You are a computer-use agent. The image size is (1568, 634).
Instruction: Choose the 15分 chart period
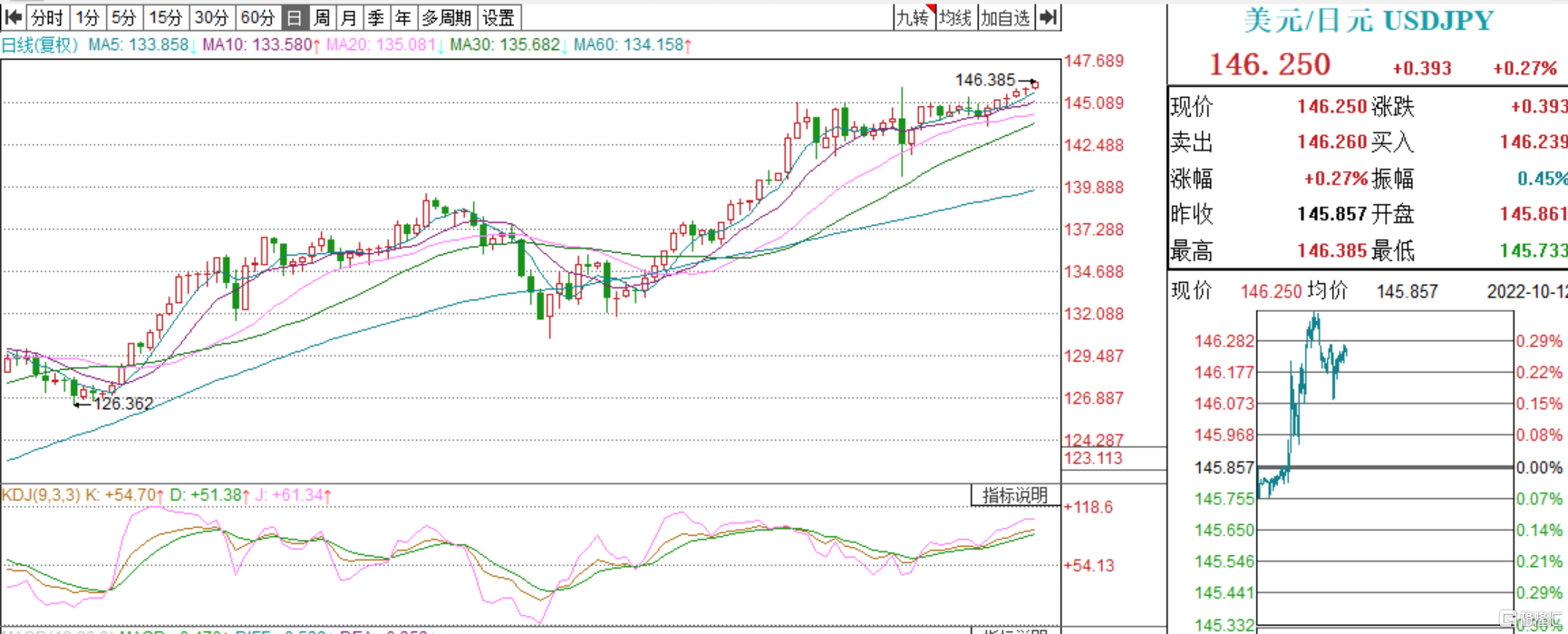(x=165, y=17)
